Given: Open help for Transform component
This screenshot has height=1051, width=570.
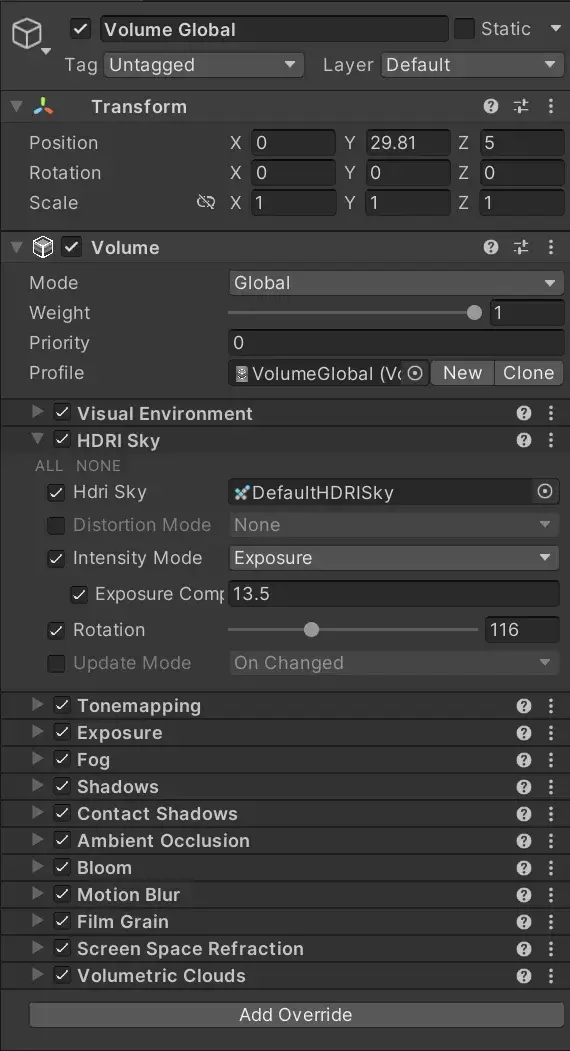Looking at the screenshot, I should (491, 106).
